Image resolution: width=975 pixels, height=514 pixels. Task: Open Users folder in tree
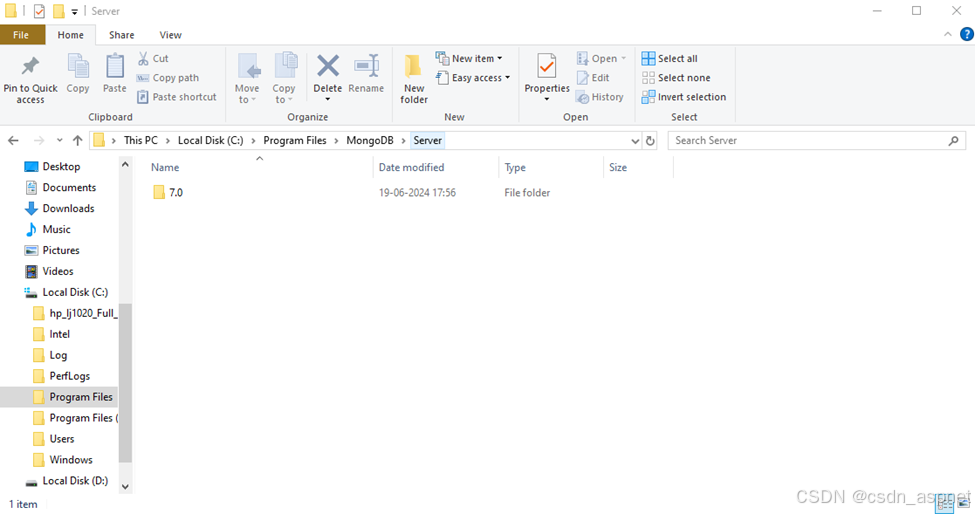[x=62, y=439]
